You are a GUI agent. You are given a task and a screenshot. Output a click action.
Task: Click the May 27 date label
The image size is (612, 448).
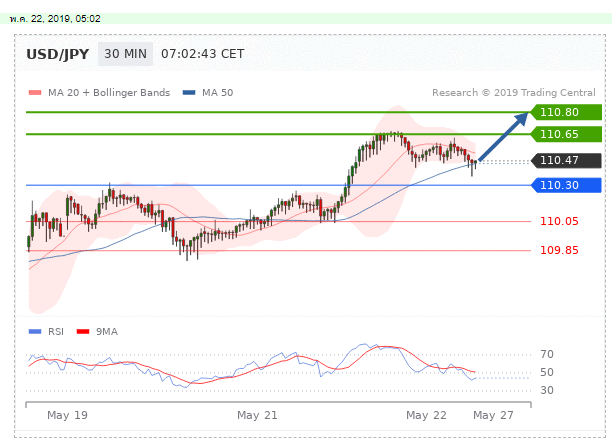tap(493, 415)
